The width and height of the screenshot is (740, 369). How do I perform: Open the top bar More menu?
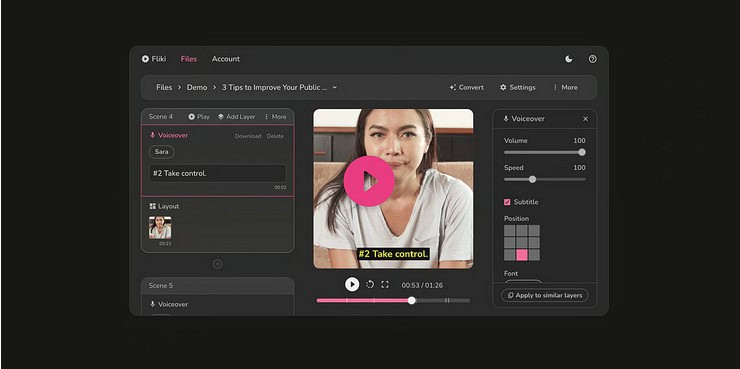[565, 87]
